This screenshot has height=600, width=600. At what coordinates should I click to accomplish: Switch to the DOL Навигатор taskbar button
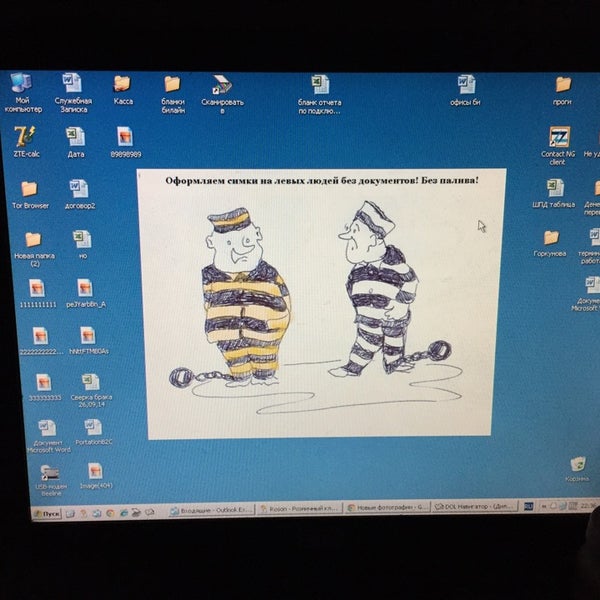pos(474,506)
